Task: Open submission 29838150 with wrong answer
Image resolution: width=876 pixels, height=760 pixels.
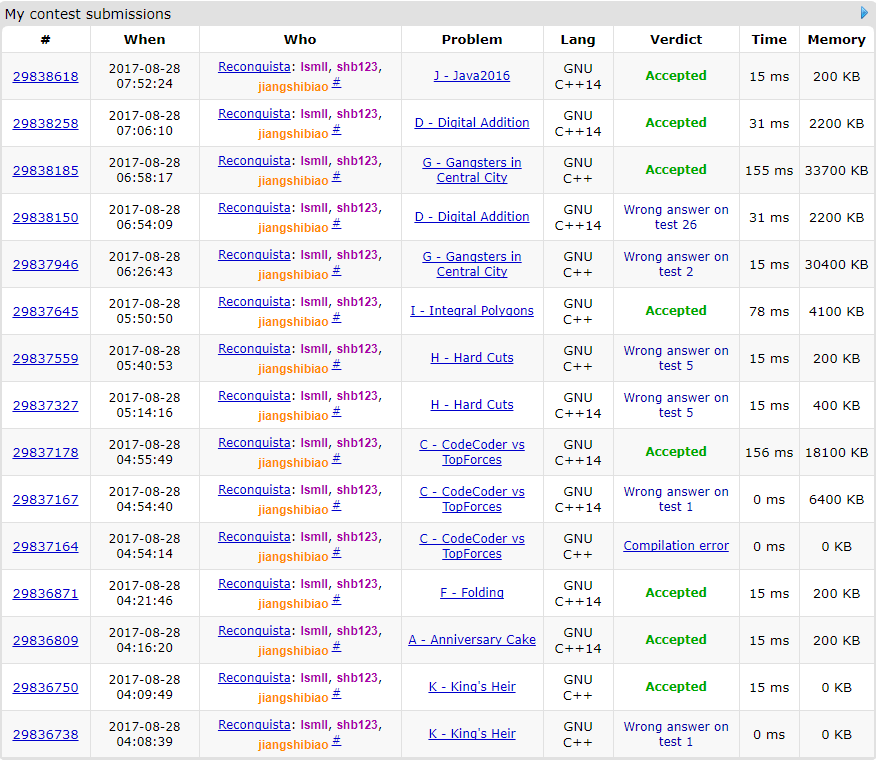Action: click(45, 218)
